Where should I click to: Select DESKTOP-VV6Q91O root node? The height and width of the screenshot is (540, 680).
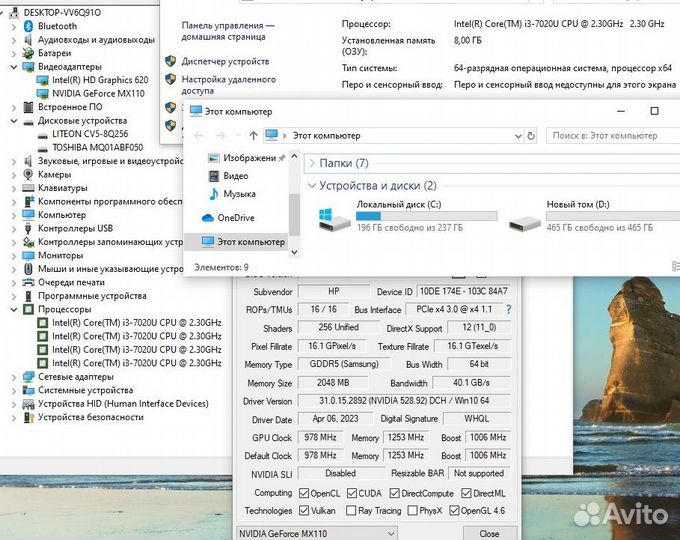coord(62,13)
